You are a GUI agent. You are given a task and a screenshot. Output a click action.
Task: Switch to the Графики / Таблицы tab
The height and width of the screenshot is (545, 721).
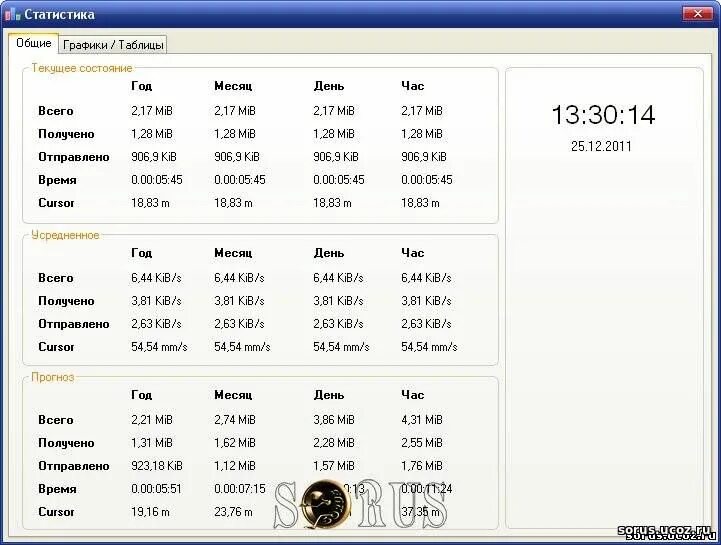click(x=113, y=45)
